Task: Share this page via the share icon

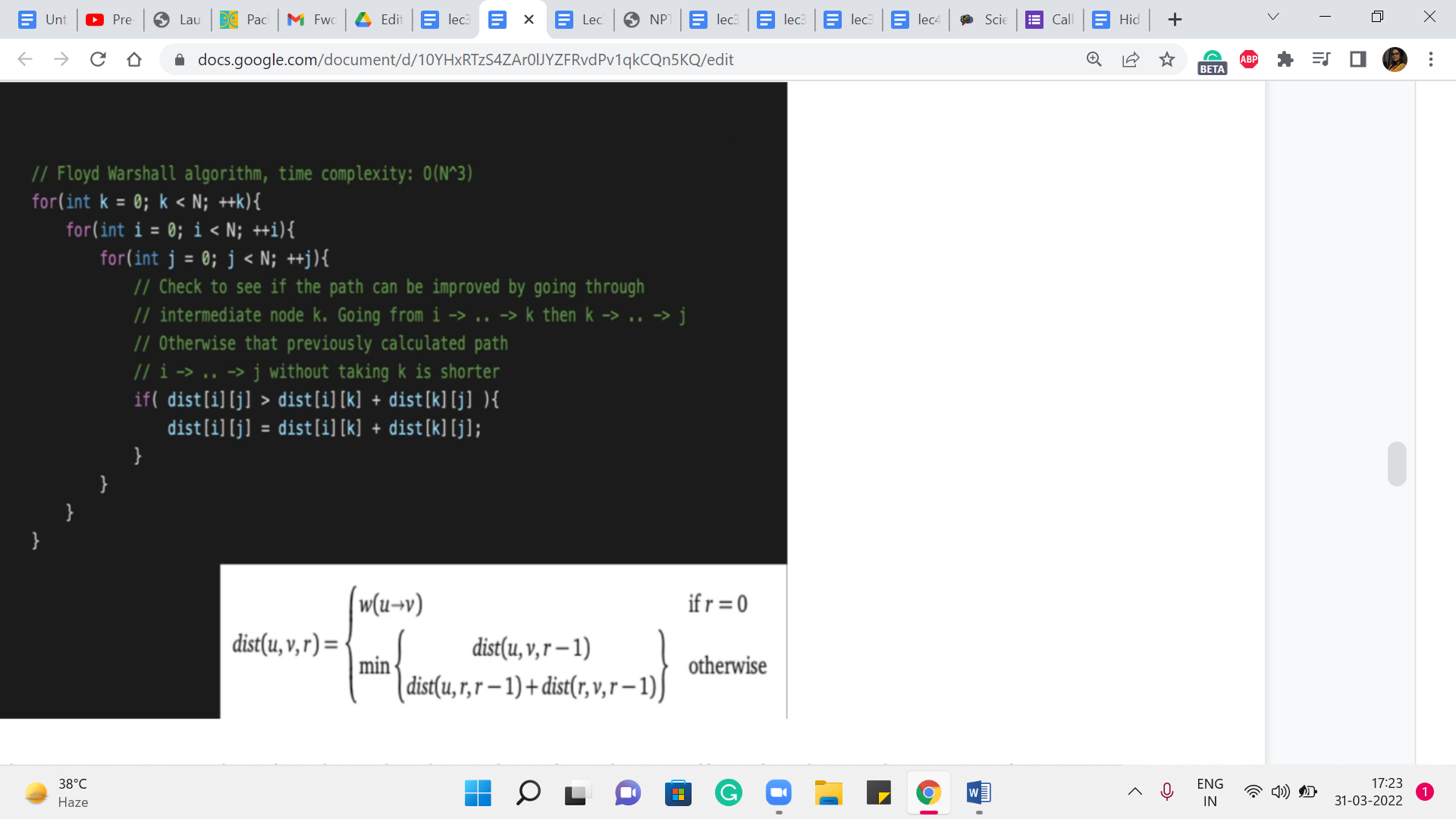Action: pyautogui.click(x=1131, y=59)
